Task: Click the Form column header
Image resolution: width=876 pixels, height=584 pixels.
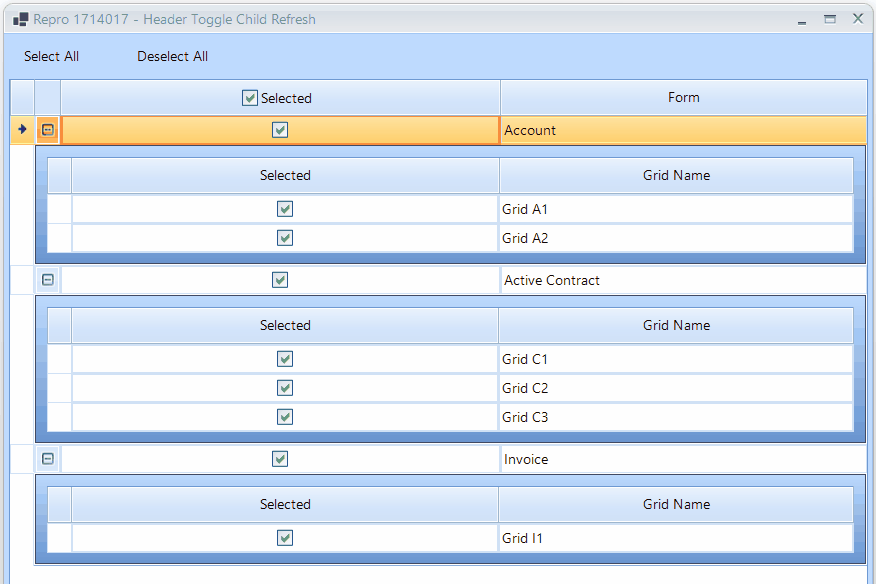Action: 683,98
